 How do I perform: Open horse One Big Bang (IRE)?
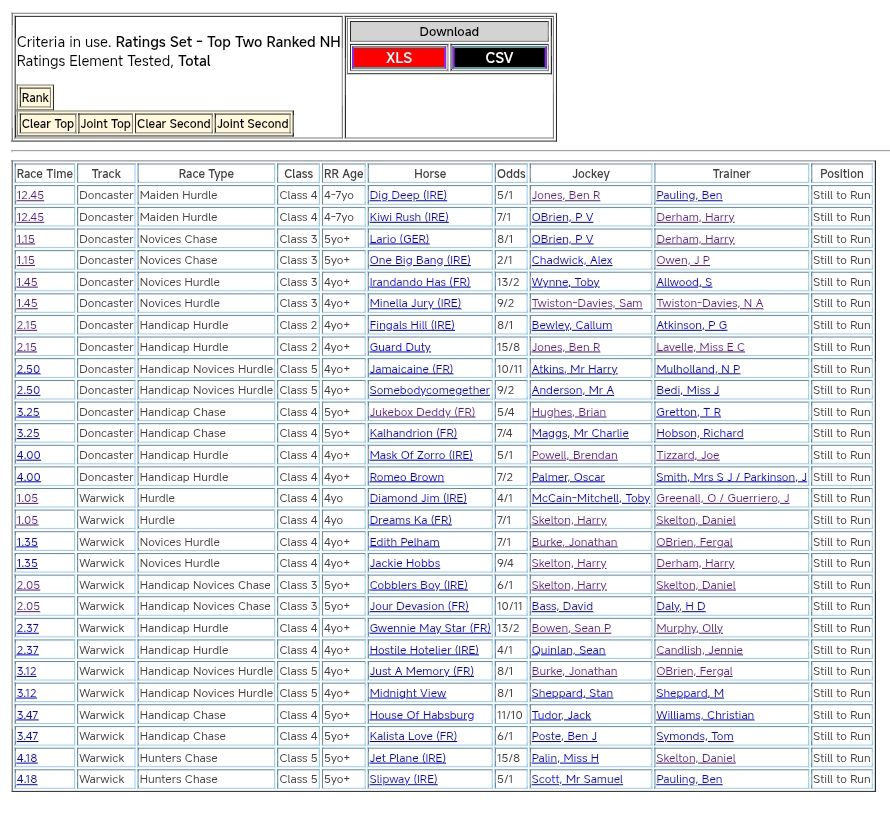[419, 261]
